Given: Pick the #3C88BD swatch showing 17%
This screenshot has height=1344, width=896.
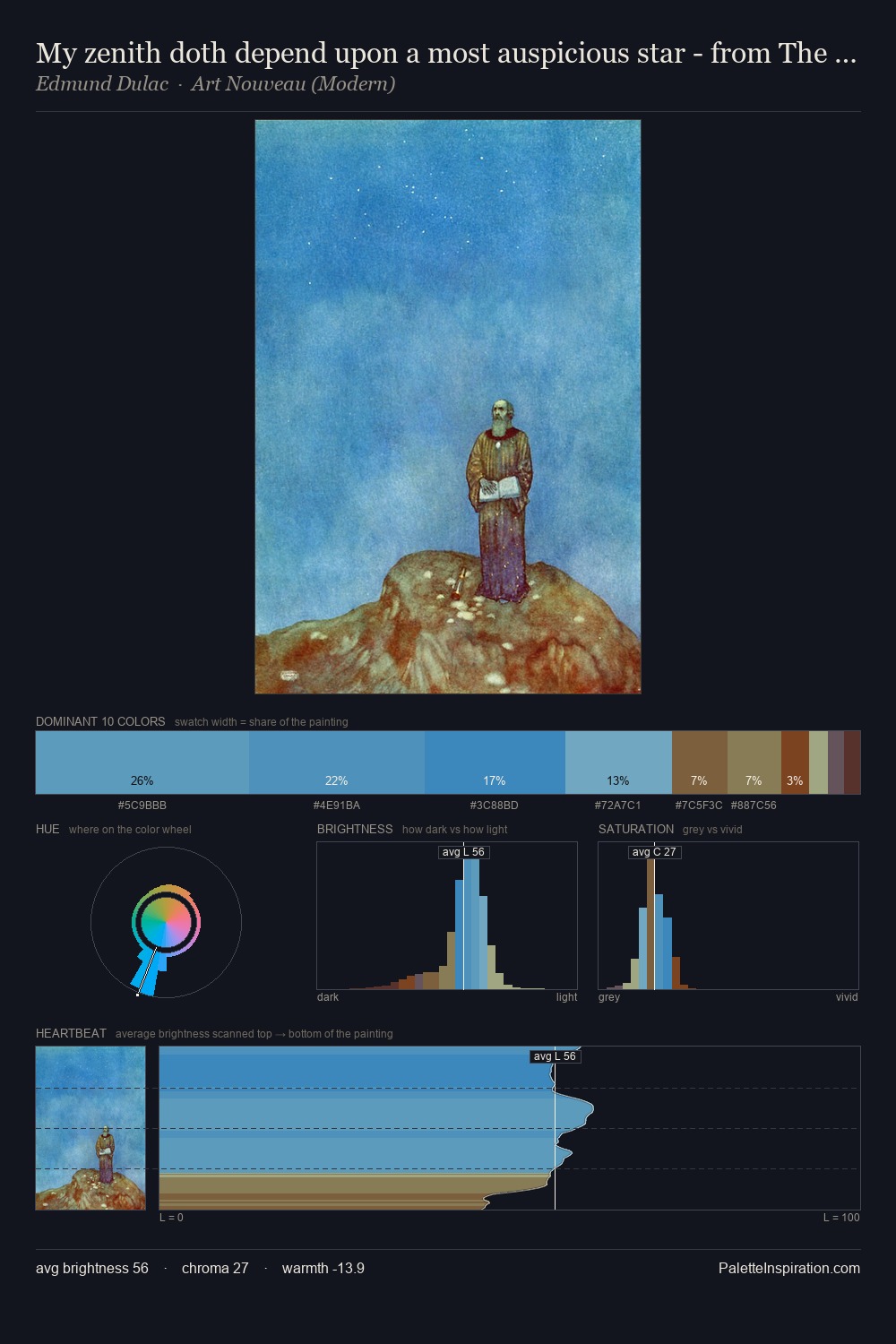Looking at the screenshot, I should coord(495,762).
